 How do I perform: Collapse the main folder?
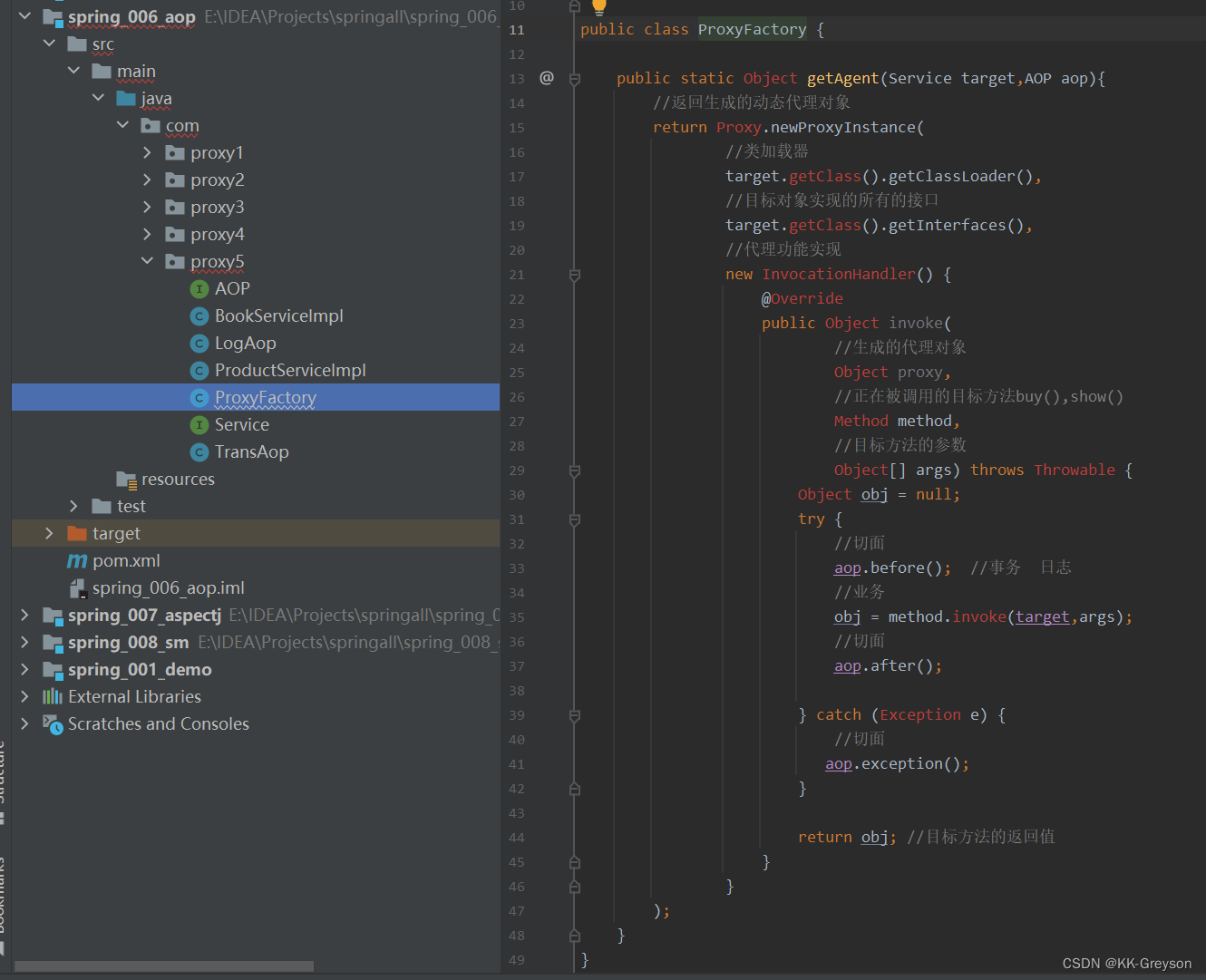coord(73,71)
